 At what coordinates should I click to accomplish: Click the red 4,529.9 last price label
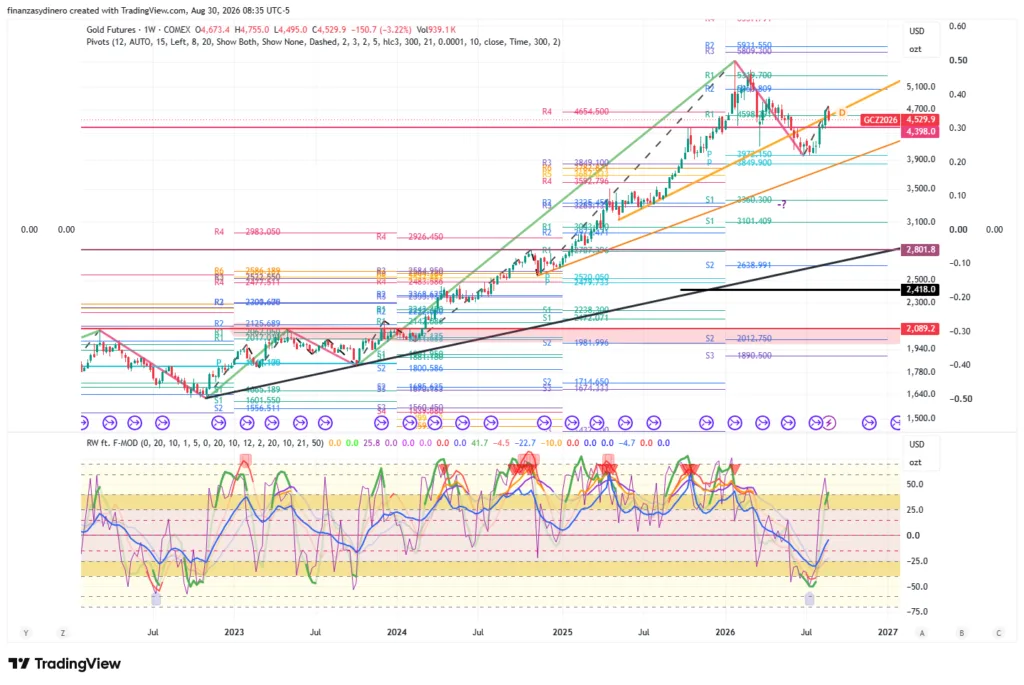[920, 120]
